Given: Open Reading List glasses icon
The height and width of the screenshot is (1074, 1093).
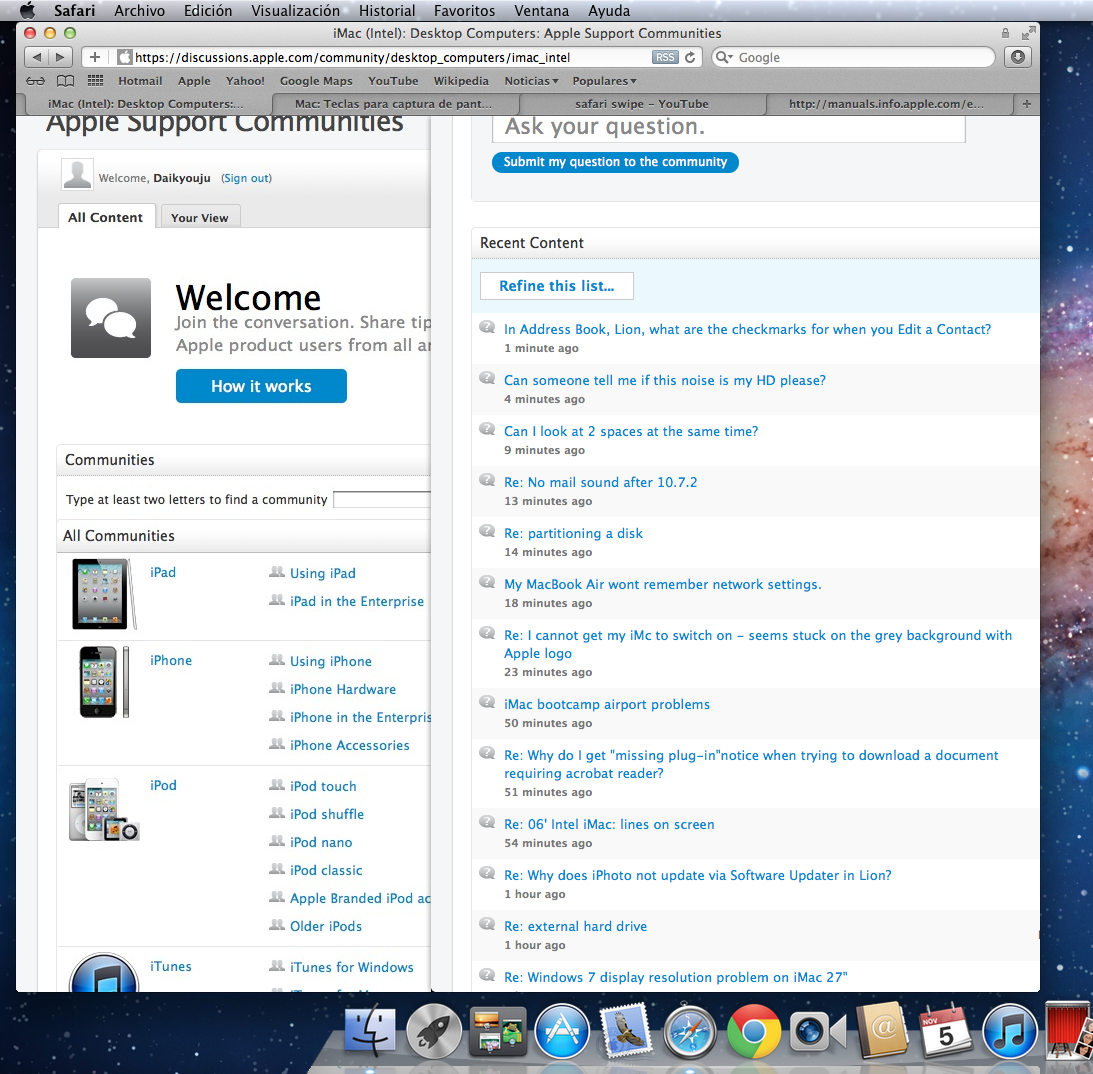Looking at the screenshot, I should (x=36, y=81).
